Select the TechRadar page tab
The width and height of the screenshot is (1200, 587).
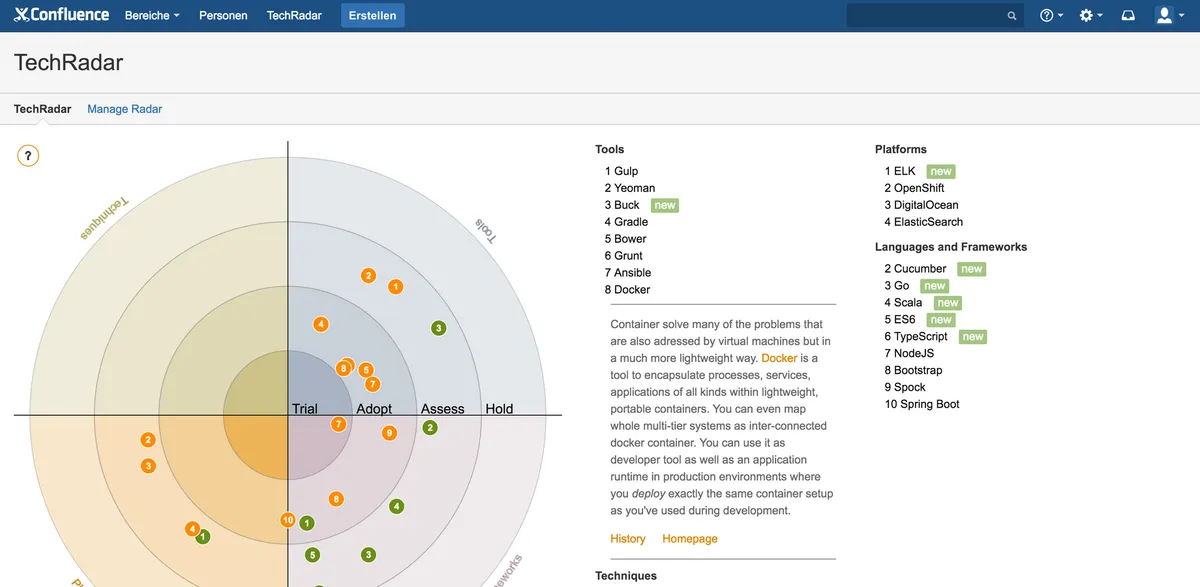coord(43,109)
